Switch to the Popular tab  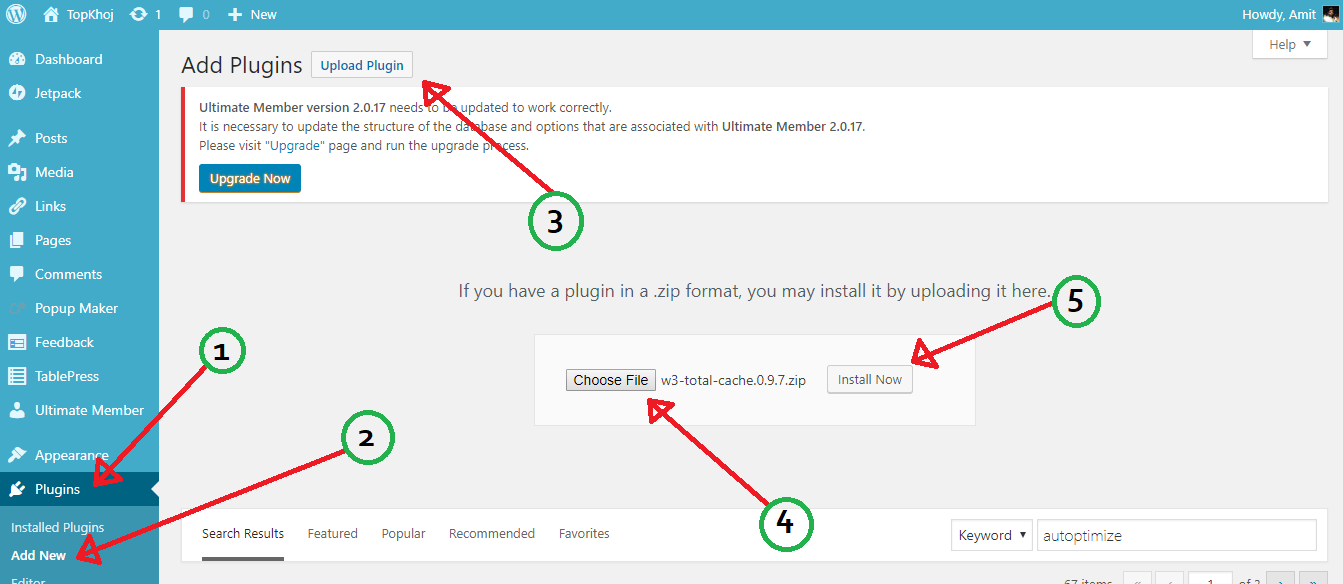(x=403, y=534)
